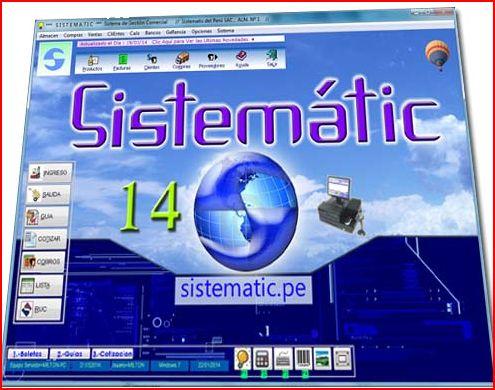Open the Bancos menu
The image size is (495, 390).
click(x=153, y=33)
